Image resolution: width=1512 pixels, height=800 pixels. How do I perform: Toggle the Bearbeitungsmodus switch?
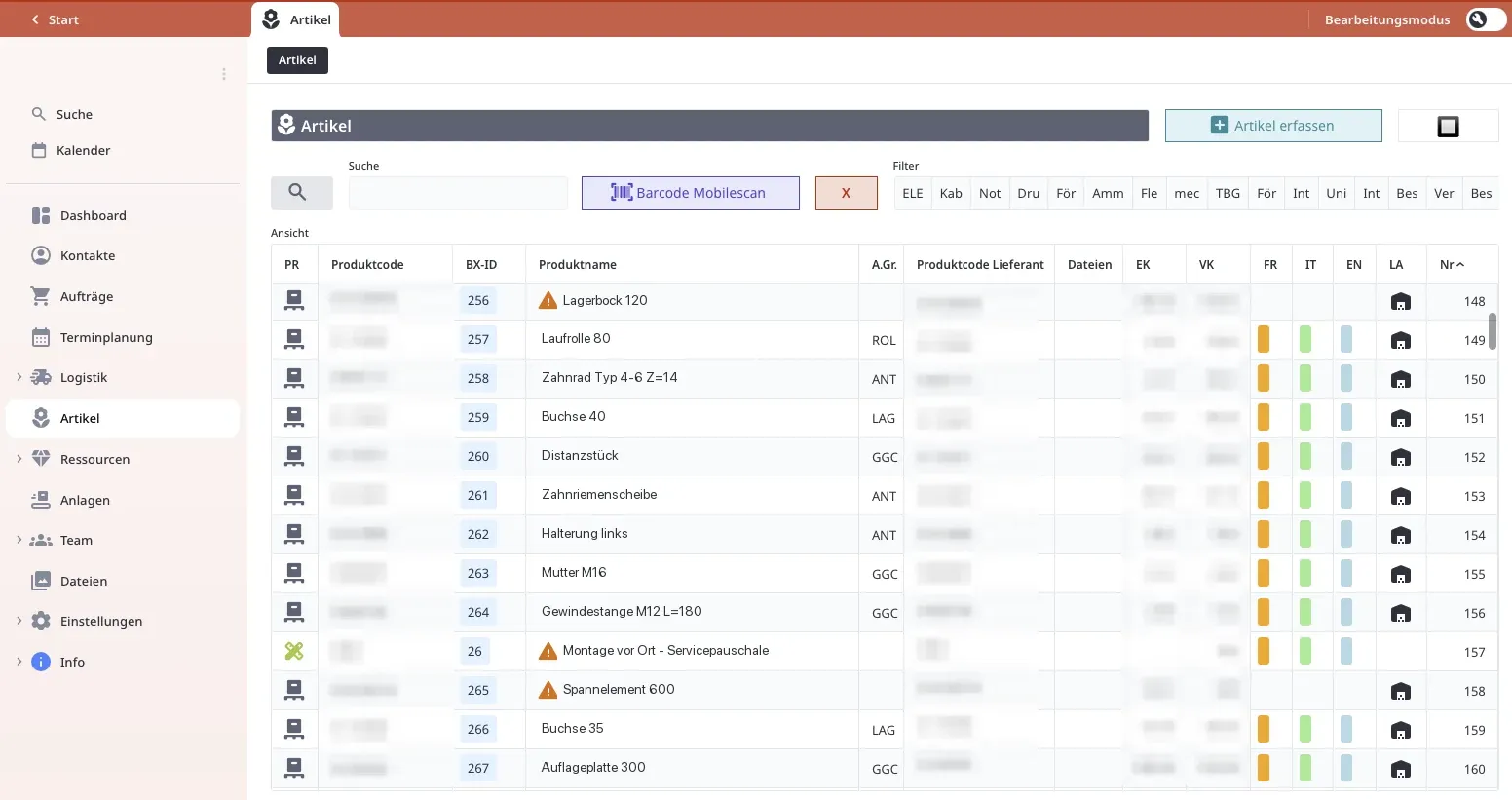[x=1486, y=19]
